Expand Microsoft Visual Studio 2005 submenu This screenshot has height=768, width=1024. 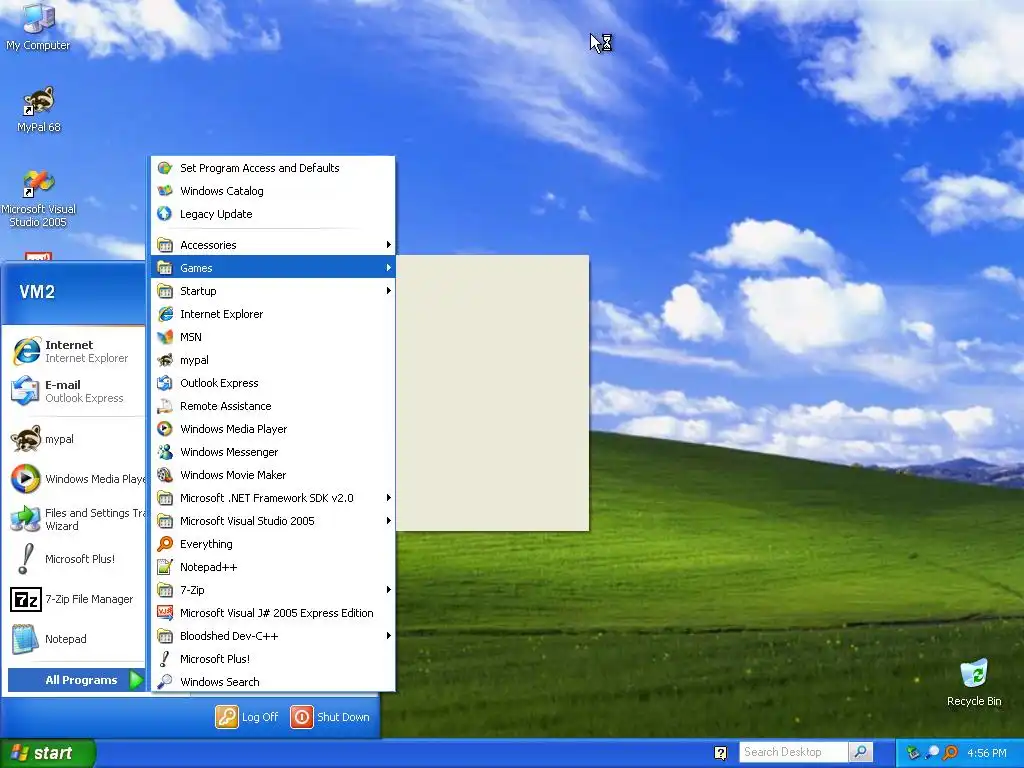[x=273, y=521]
